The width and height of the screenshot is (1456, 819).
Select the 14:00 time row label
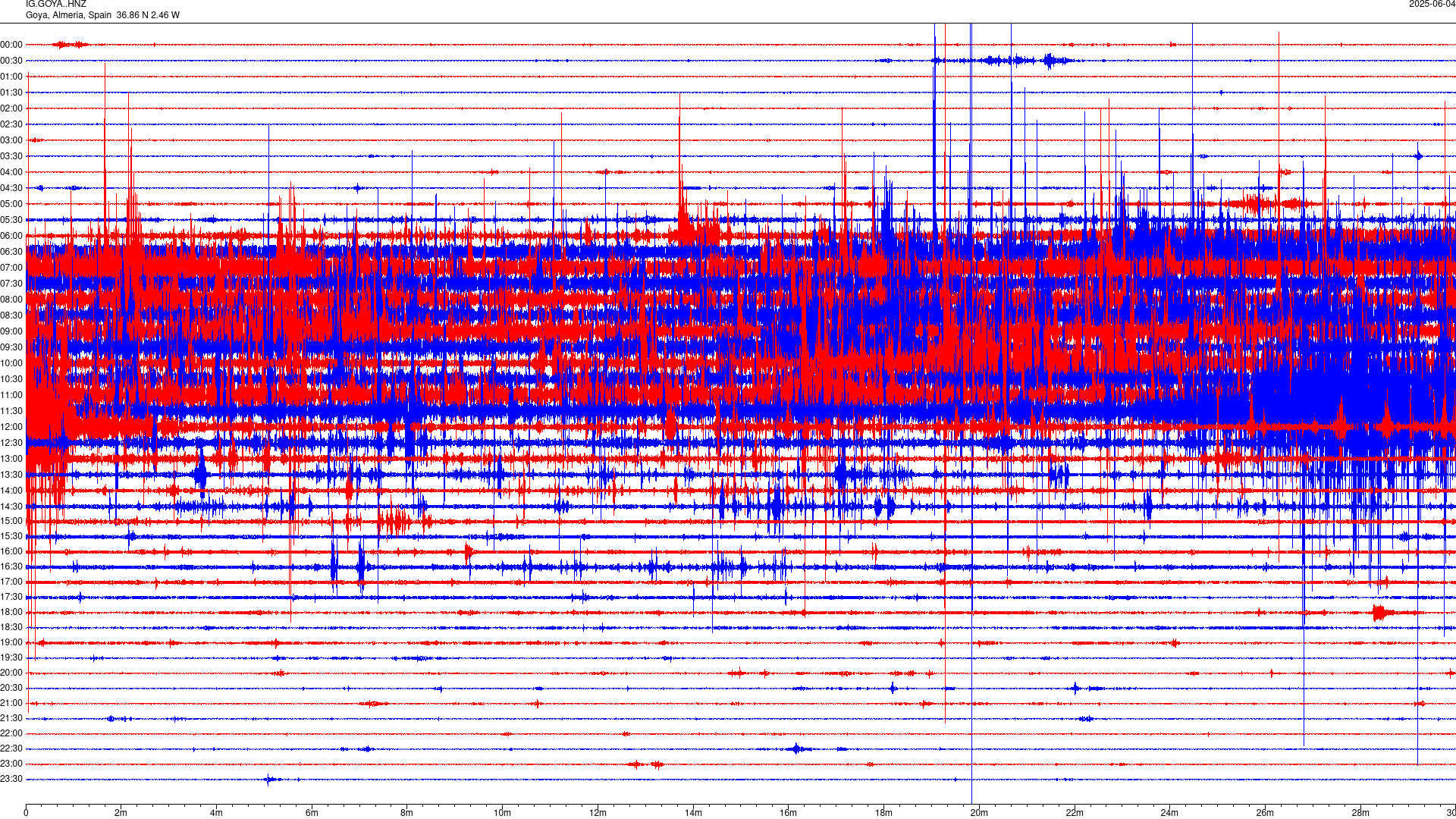(x=11, y=491)
